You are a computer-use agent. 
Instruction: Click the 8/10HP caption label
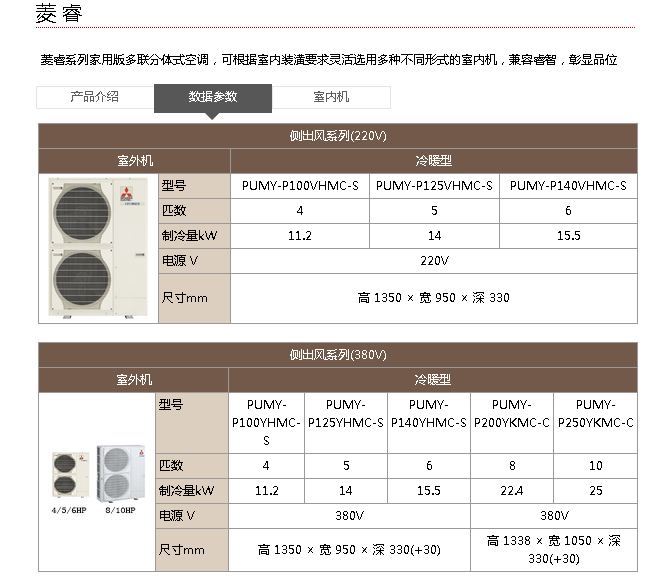[x=121, y=510]
